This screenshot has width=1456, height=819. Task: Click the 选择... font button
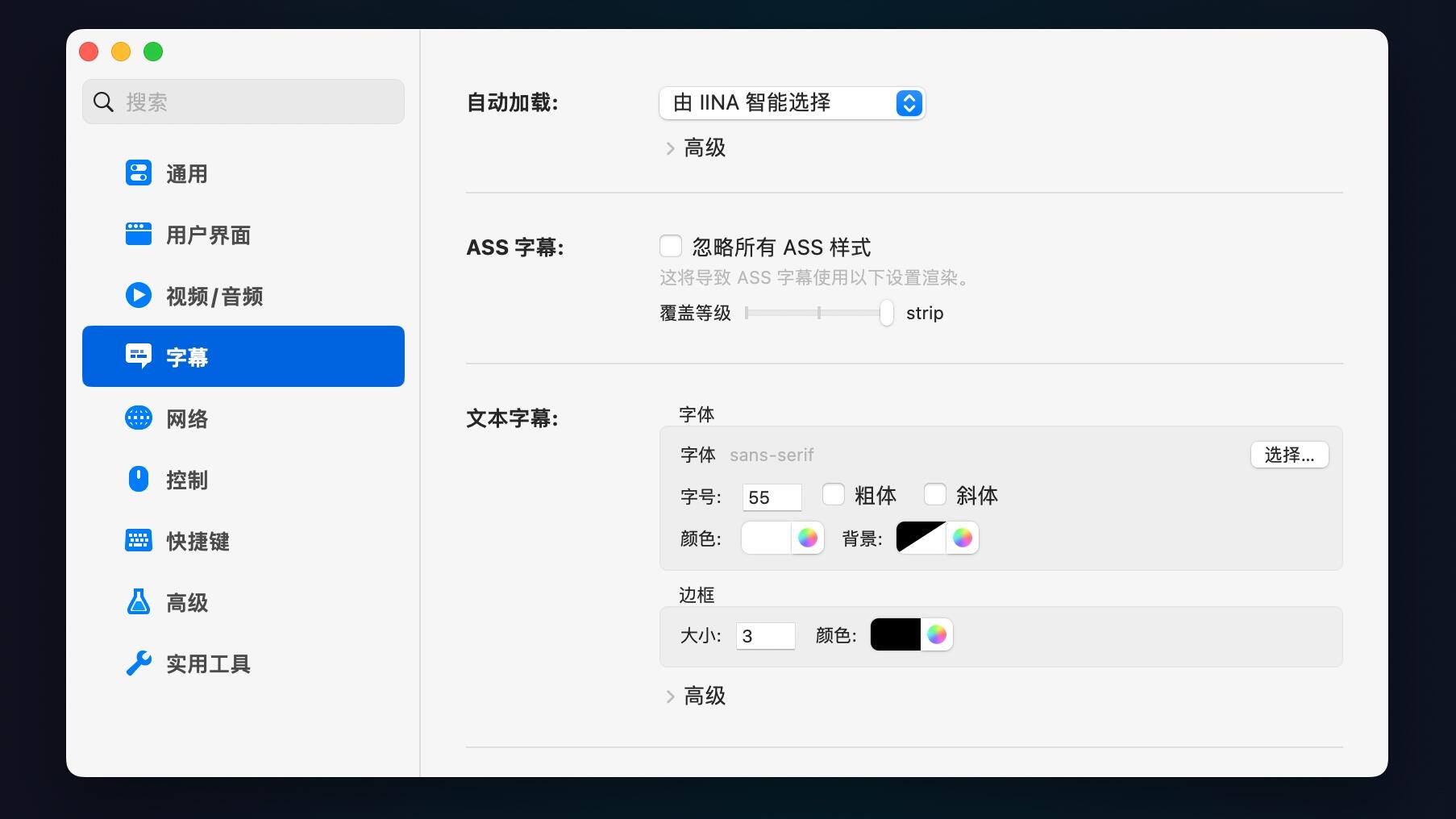(1289, 454)
